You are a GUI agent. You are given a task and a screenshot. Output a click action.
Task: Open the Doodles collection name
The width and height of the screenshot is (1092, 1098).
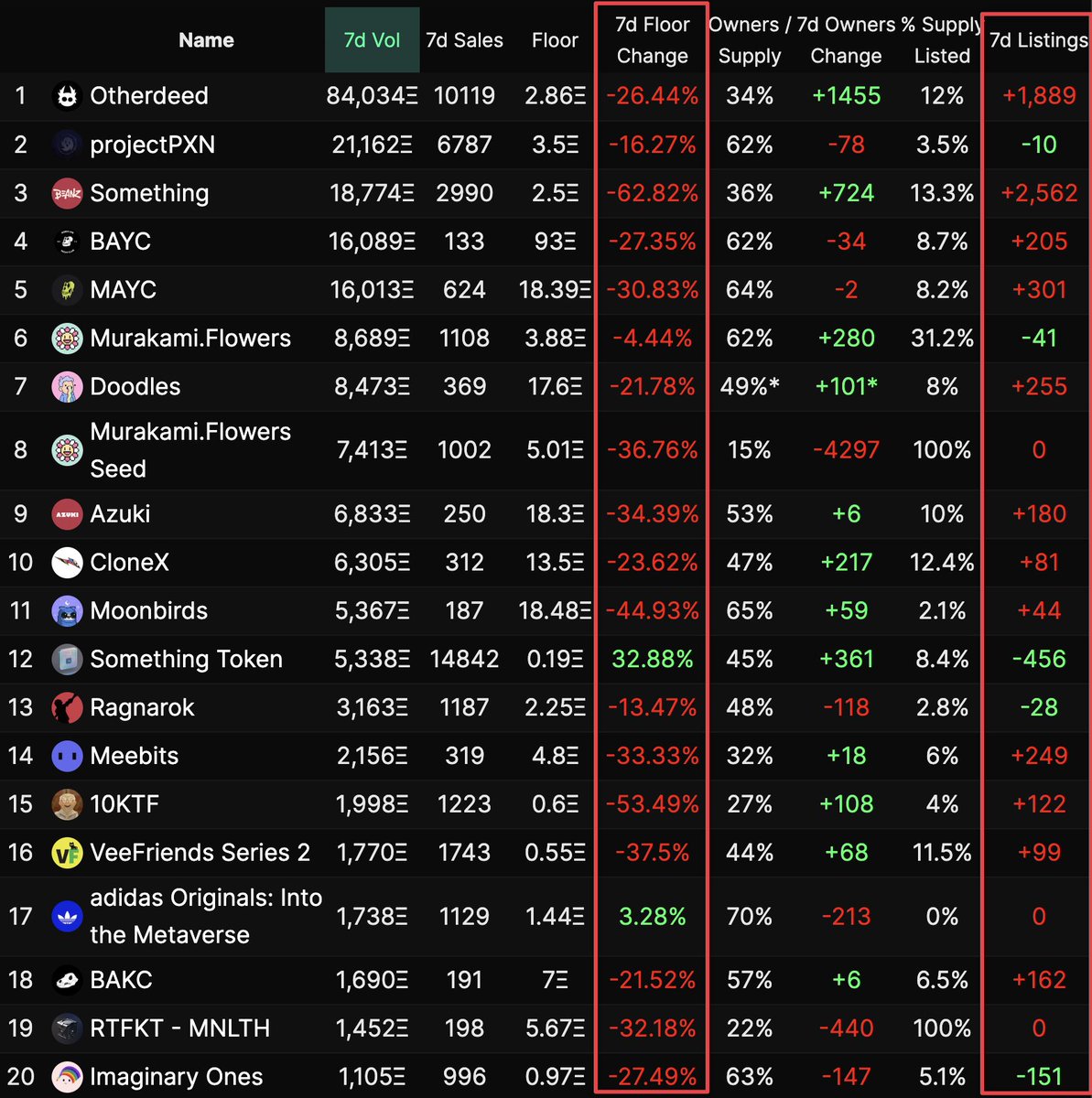click(135, 387)
